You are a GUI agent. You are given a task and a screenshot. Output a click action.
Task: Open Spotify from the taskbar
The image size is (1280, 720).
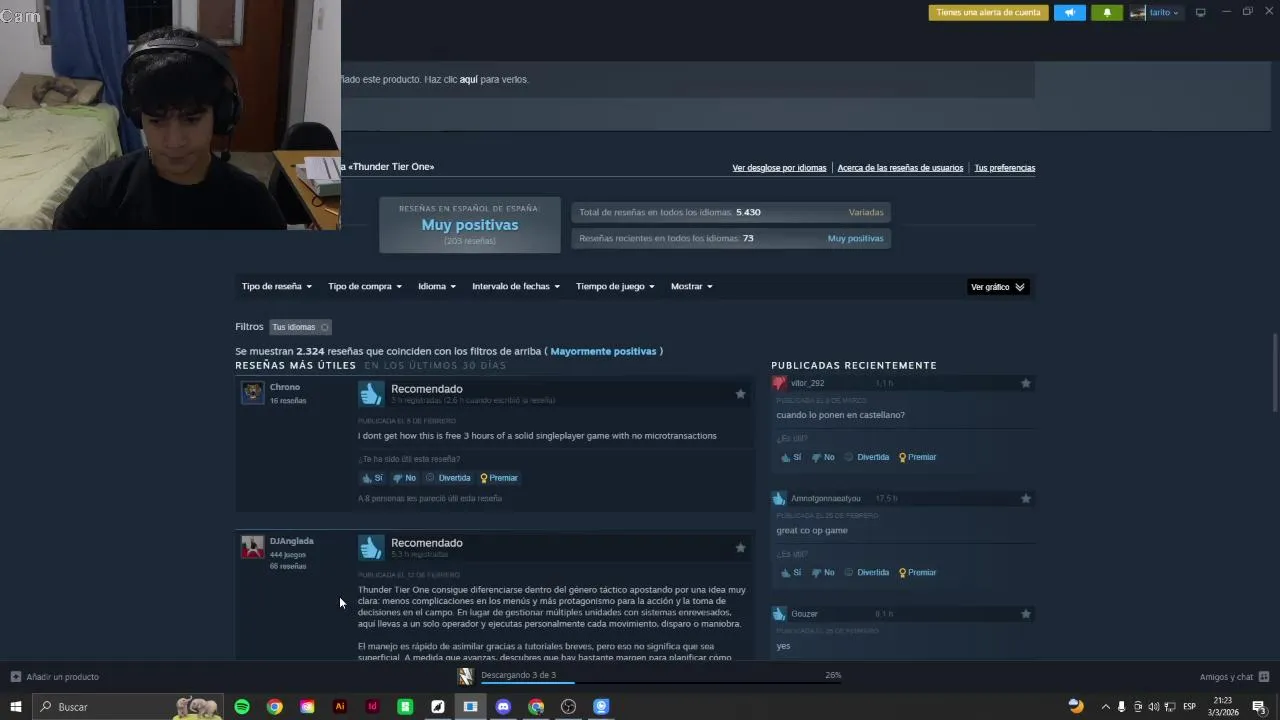tap(242, 707)
